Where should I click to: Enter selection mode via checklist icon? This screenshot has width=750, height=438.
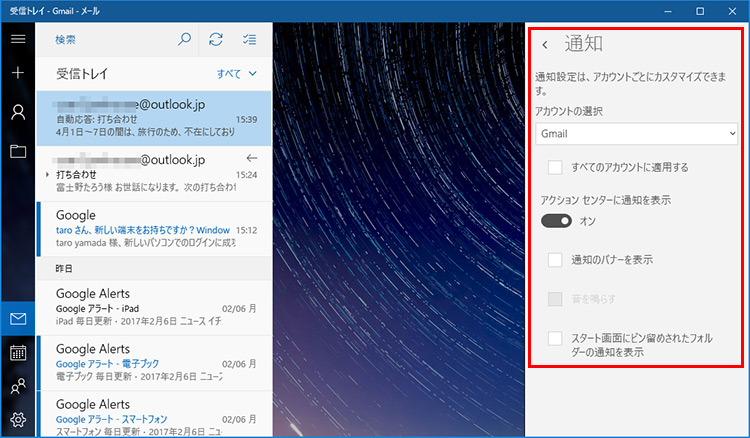pyautogui.click(x=249, y=39)
